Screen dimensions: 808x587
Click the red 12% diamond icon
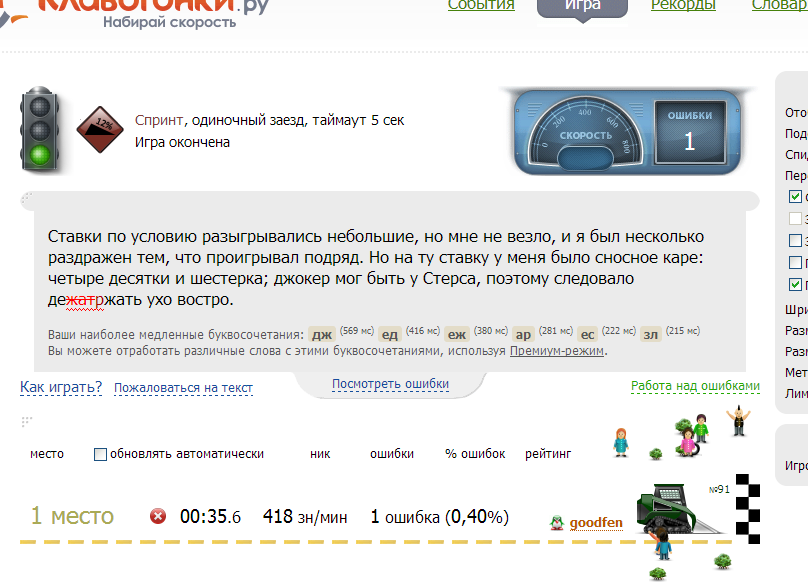pyautogui.click(x=100, y=129)
